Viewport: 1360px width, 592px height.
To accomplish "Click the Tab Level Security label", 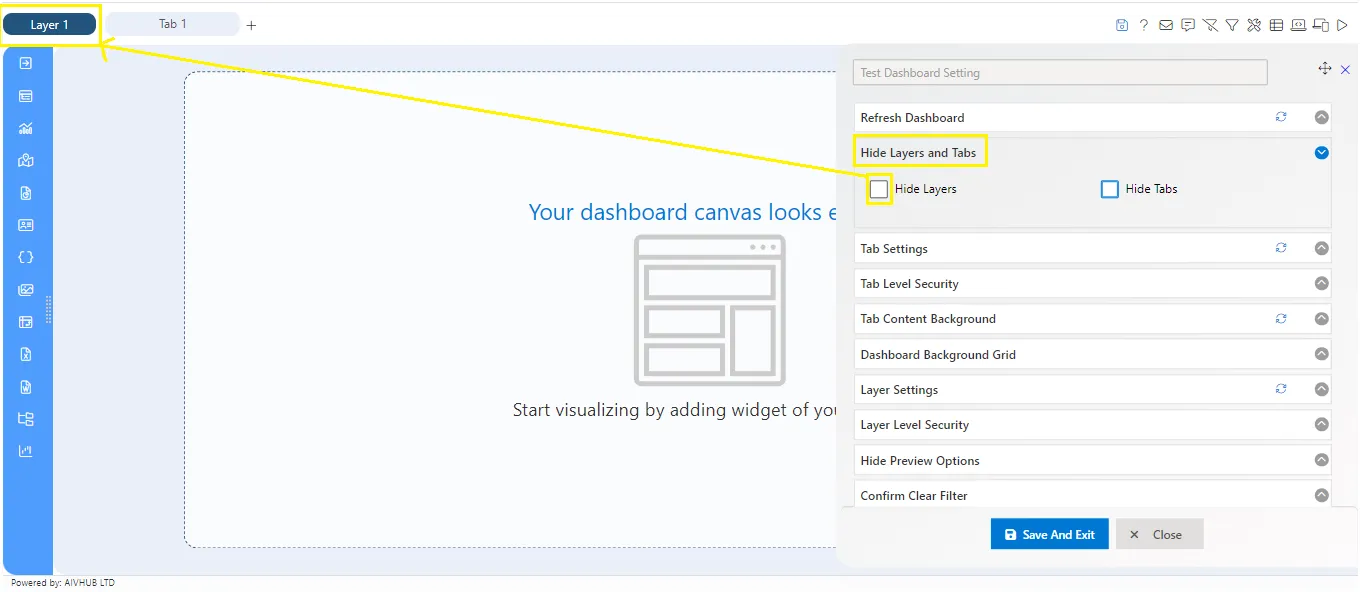I will point(909,284).
